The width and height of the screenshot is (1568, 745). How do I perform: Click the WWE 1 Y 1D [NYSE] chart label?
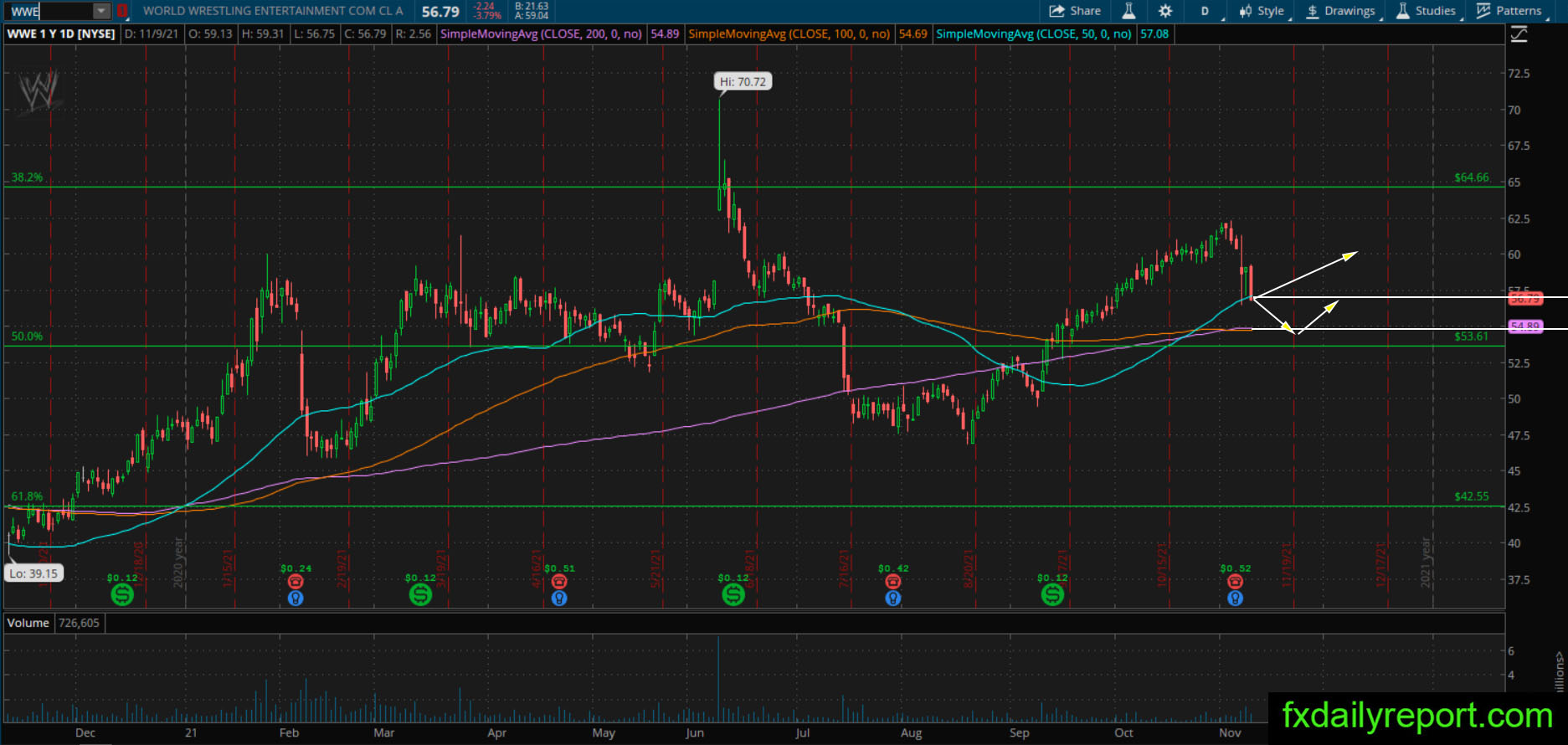pyautogui.click(x=61, y=34)
